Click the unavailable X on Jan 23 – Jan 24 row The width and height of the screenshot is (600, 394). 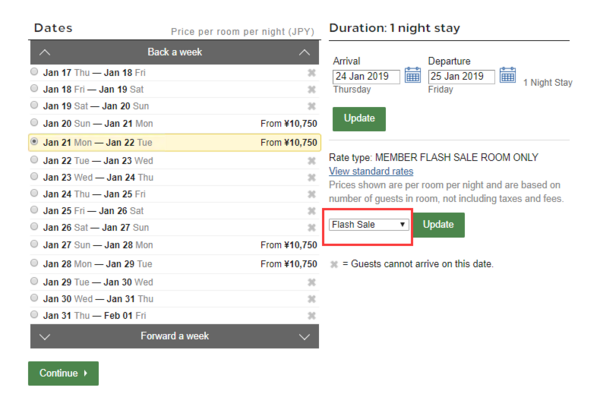[x=311, y=177]
